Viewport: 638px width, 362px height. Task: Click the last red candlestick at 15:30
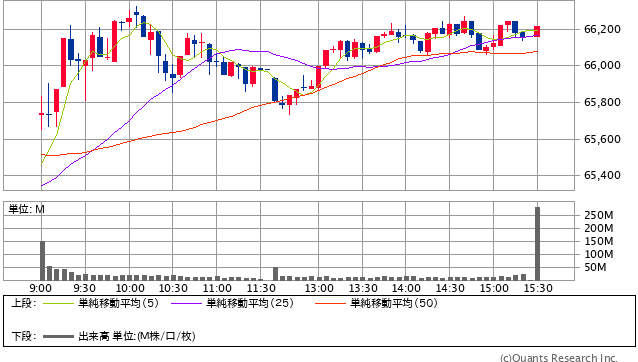537,31
